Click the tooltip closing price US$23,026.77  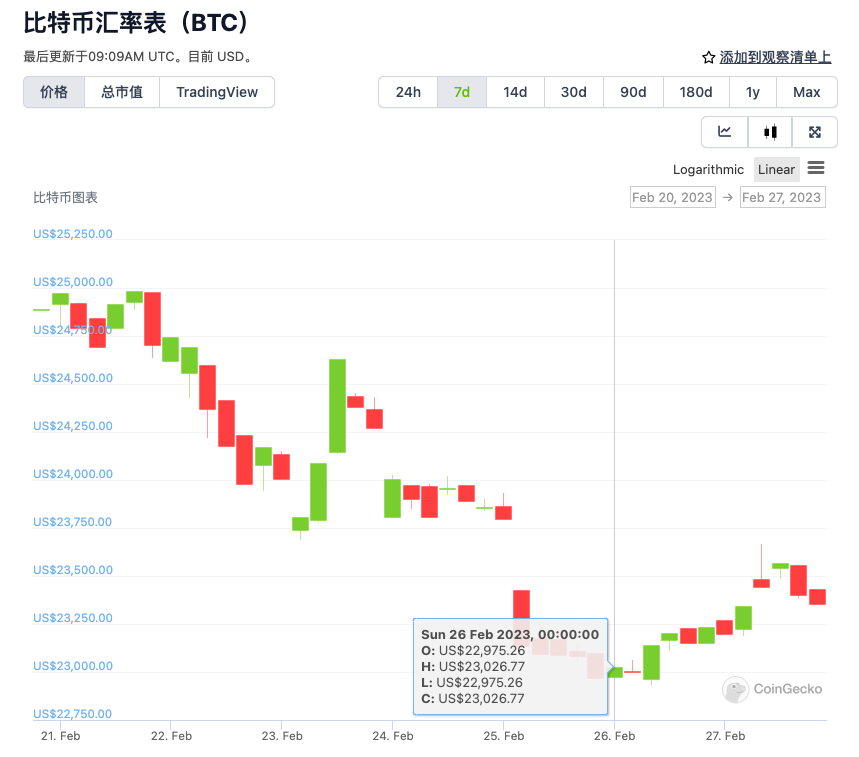coord(482,698)
